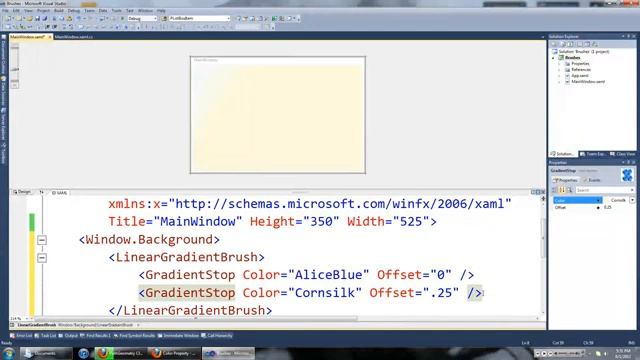Select MainWindow.xaml in Solution Explorer
Viewport: 640px width, 360px height.
tap(588, 82)
